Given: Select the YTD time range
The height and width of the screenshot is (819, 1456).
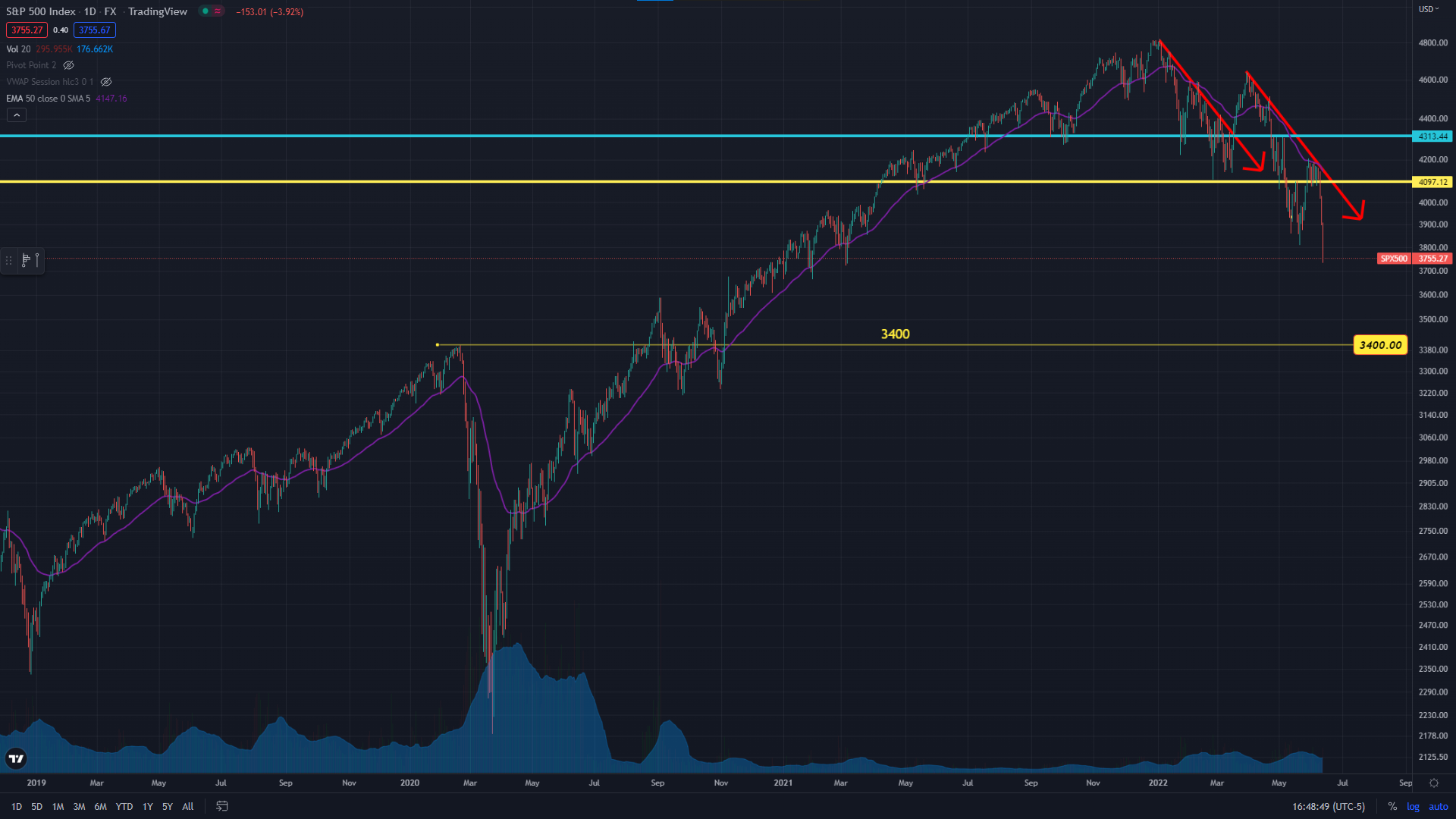Looking at the screenshot, I should point(124,806).
